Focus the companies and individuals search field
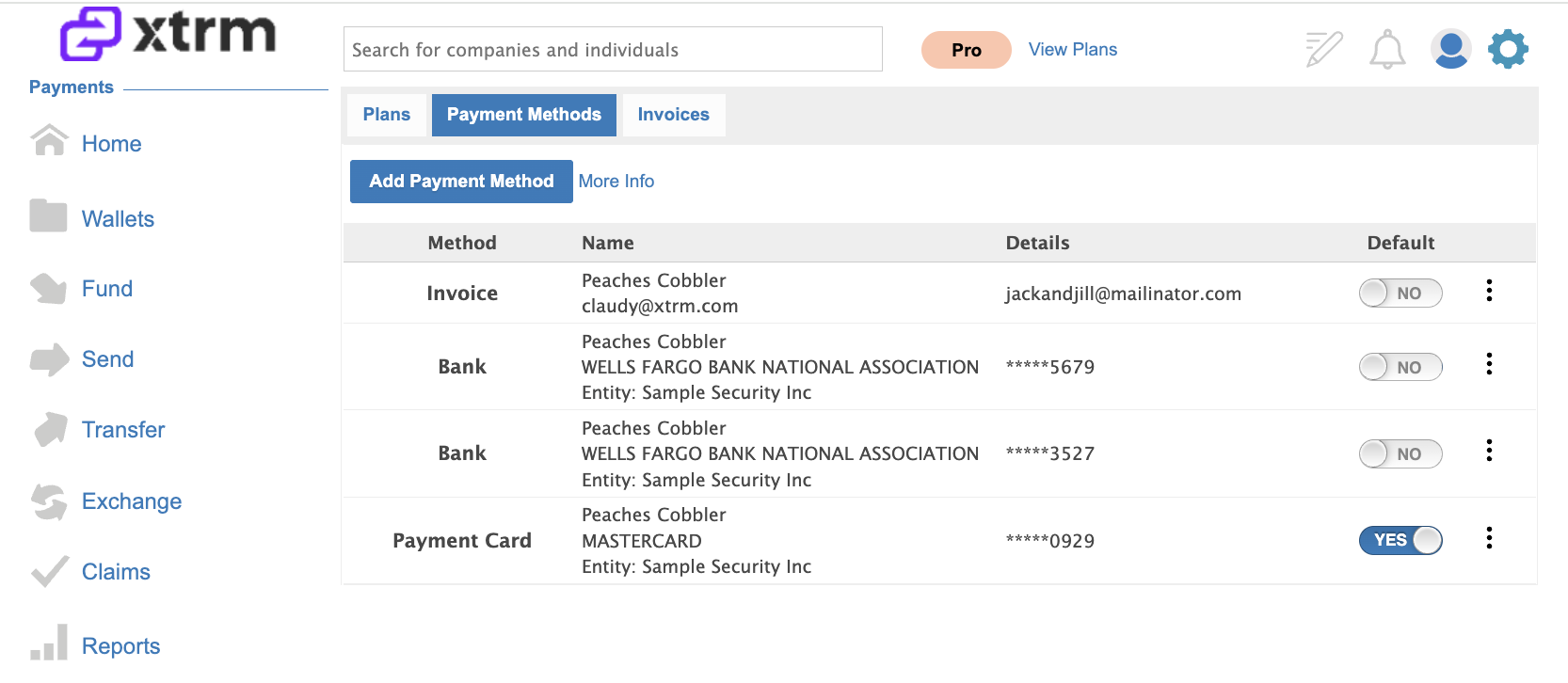1568x683 pixels. point(613,49)
